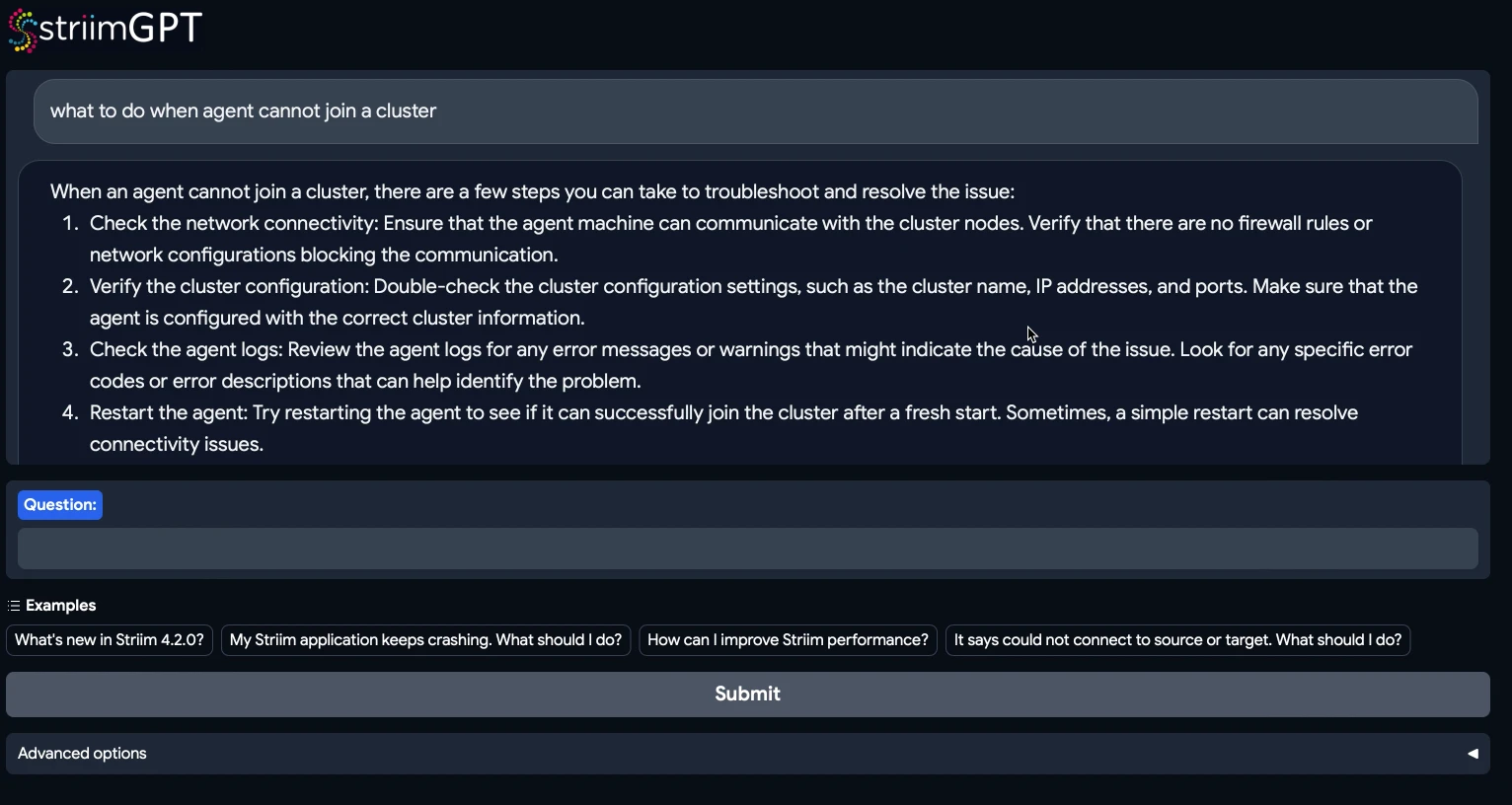The image size is (1512, 805).
Task: Click the striimGPT title text
Action: pos(120,28)
